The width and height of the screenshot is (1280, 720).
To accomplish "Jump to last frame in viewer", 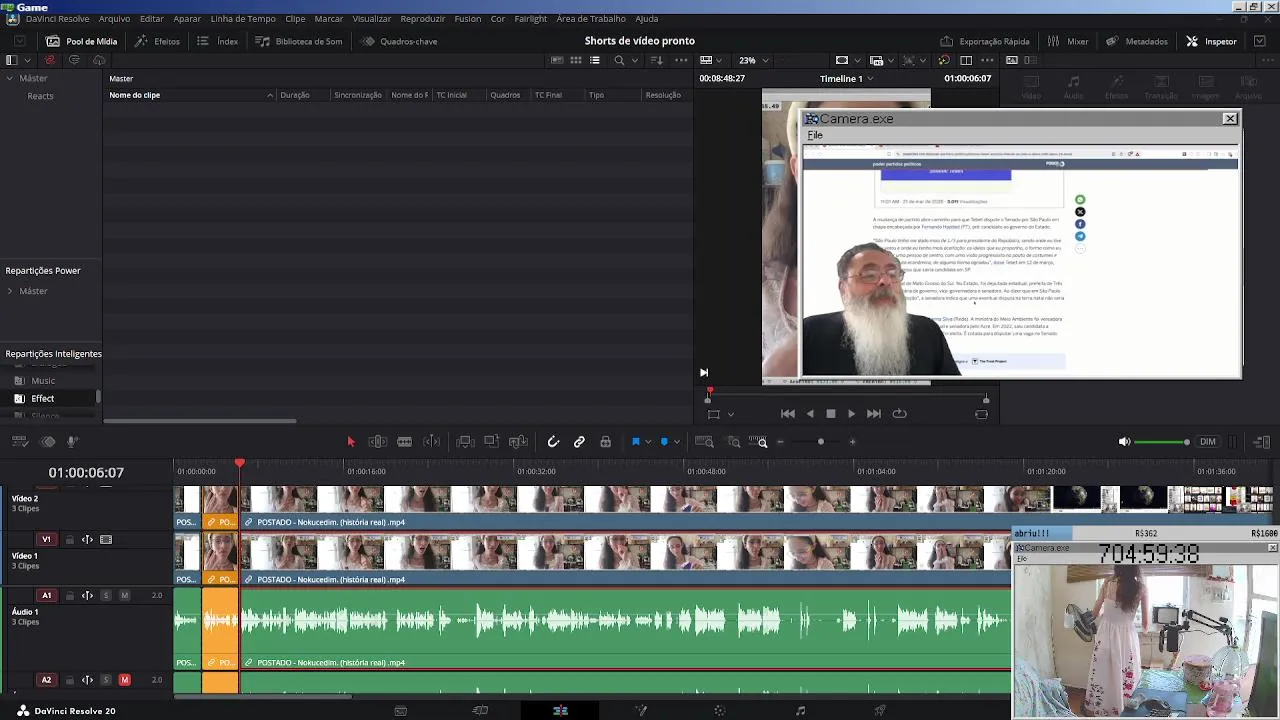I will pyautogui.click(x=874, y=414).
